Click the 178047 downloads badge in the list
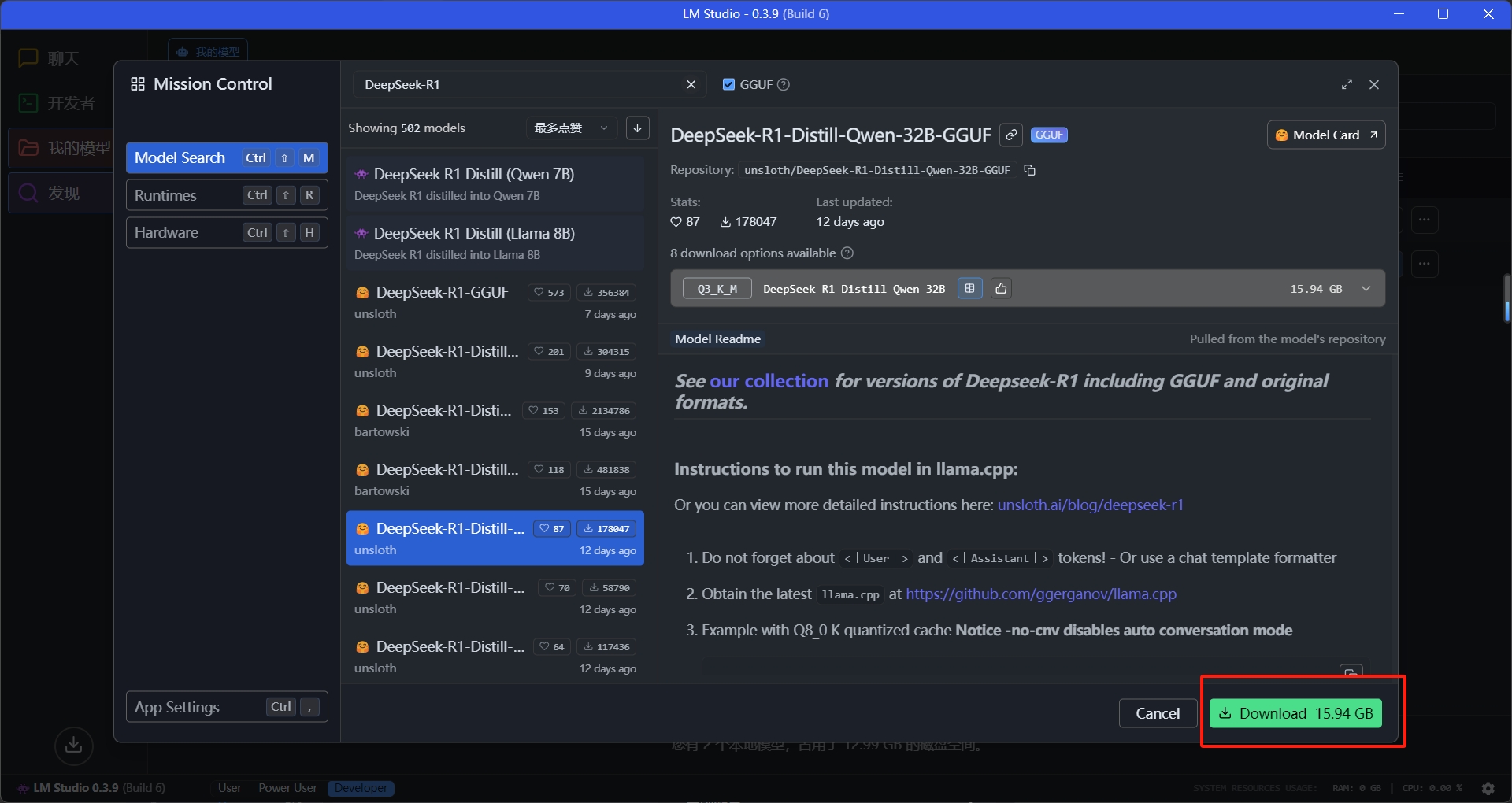 pos(606,528)
